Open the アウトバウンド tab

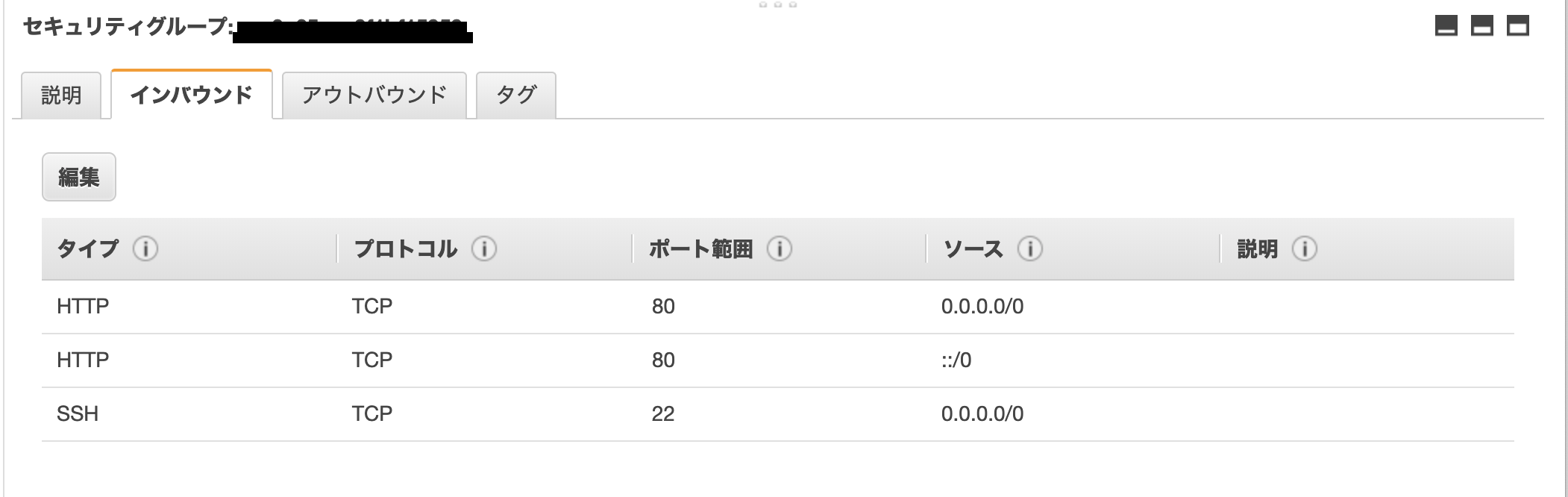[374, 95]
